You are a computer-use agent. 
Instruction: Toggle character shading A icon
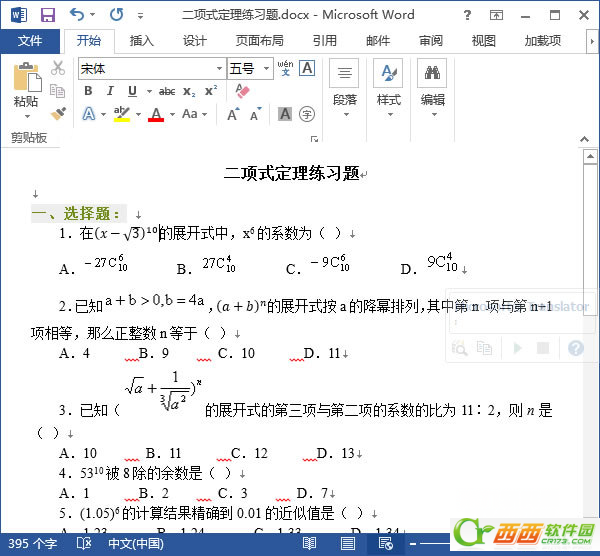coord(285,114)
